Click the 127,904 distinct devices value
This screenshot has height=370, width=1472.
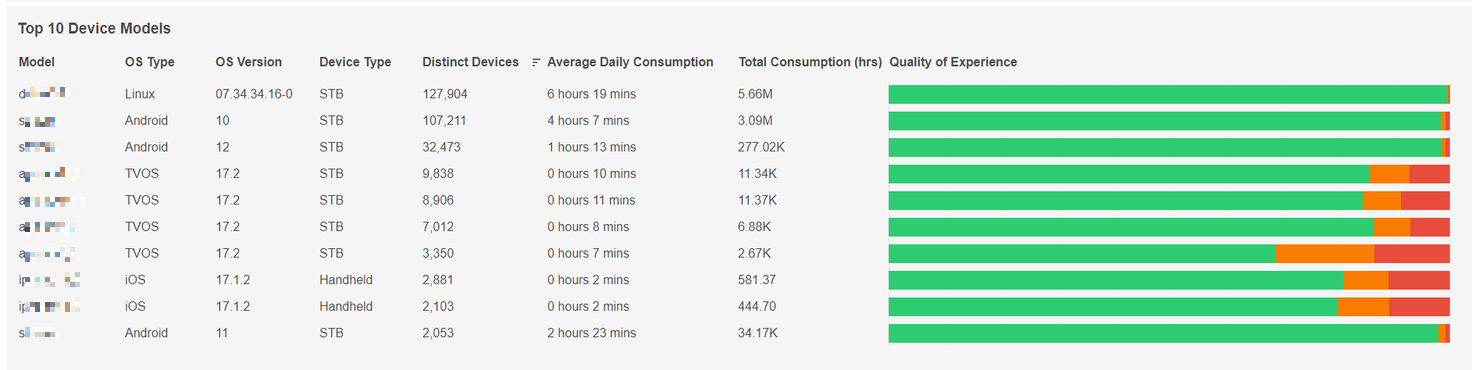(x=445, y=94)
